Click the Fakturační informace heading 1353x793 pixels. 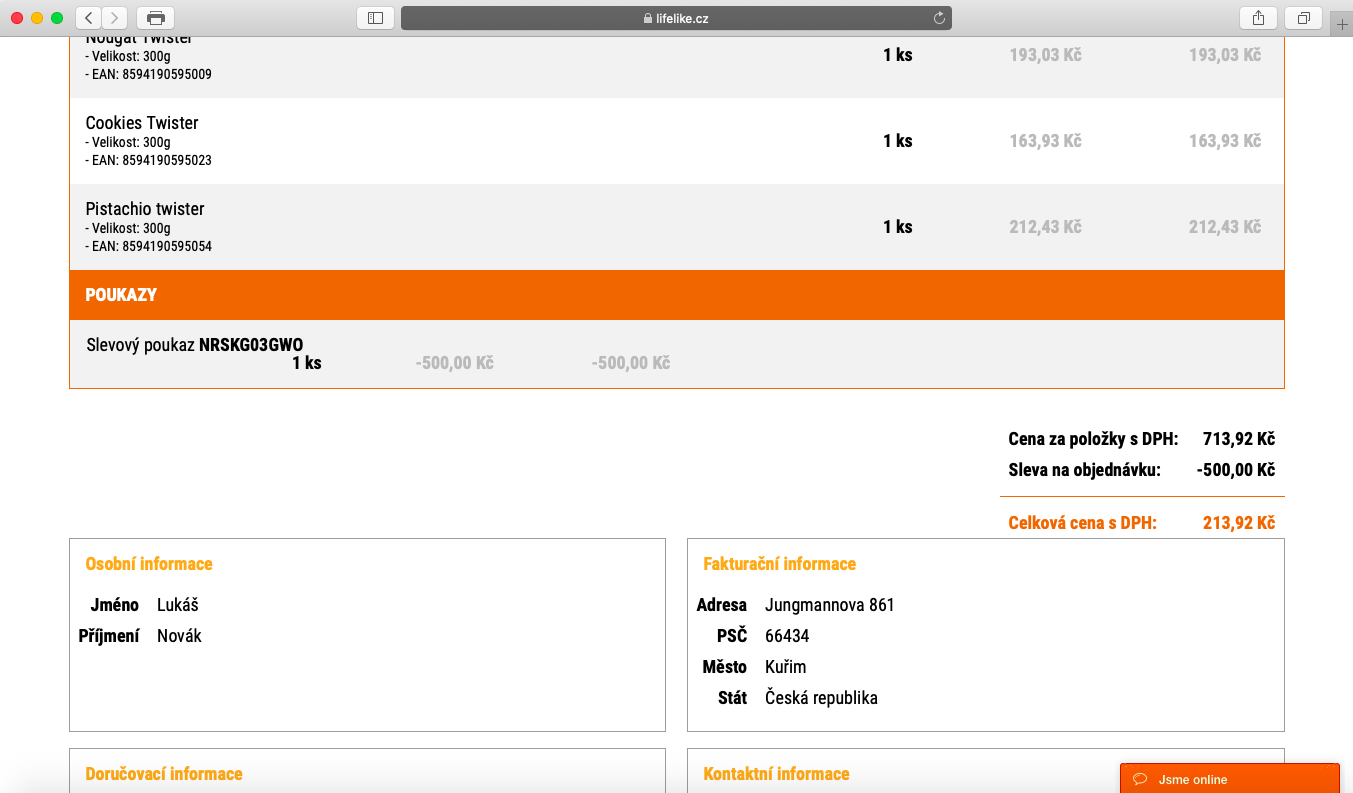[x=779, y=564]
